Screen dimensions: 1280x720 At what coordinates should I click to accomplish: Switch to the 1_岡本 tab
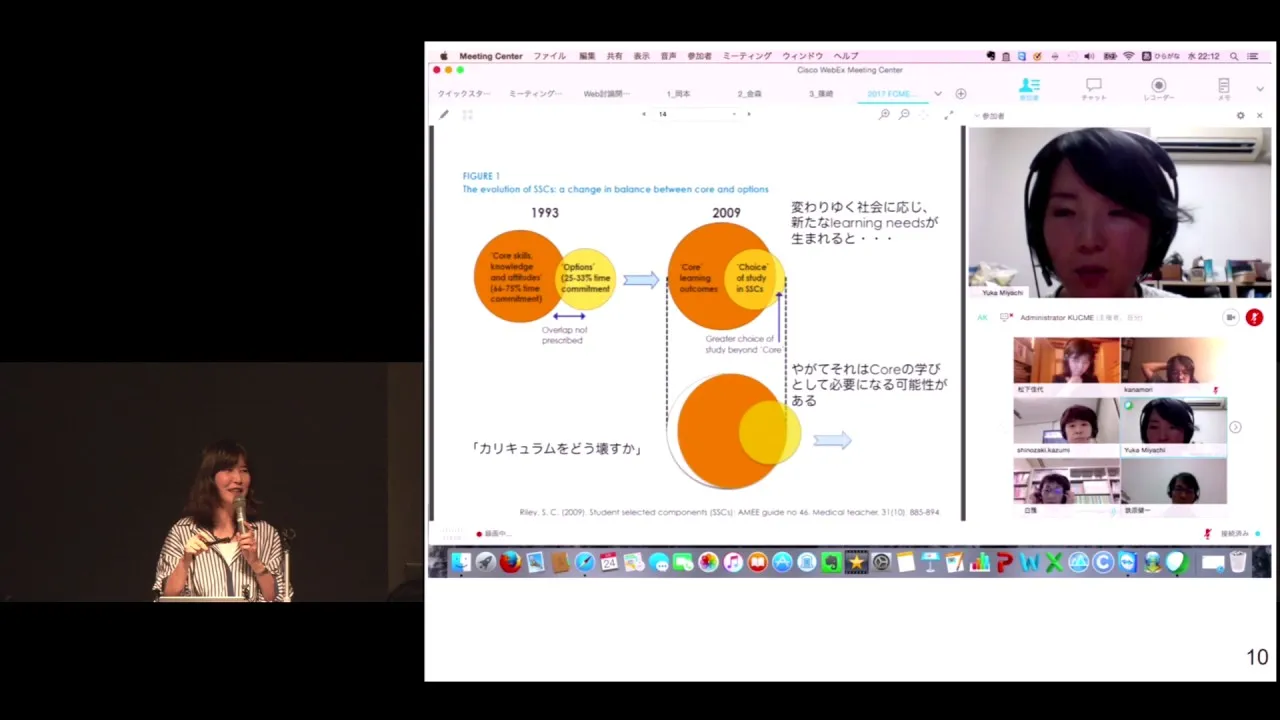(x=679, y=94)
